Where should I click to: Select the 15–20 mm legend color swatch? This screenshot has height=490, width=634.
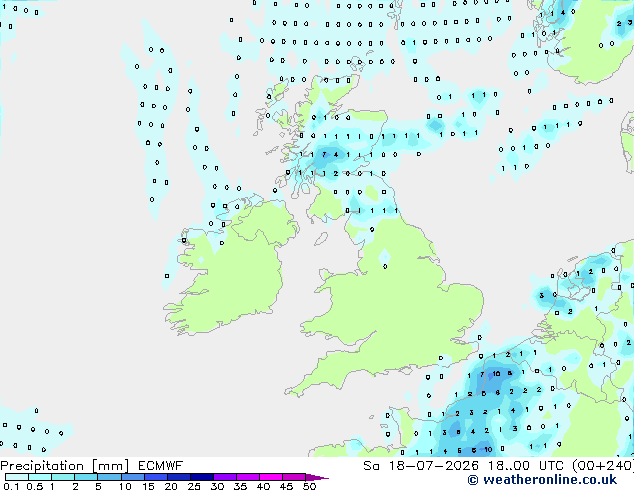156,477
